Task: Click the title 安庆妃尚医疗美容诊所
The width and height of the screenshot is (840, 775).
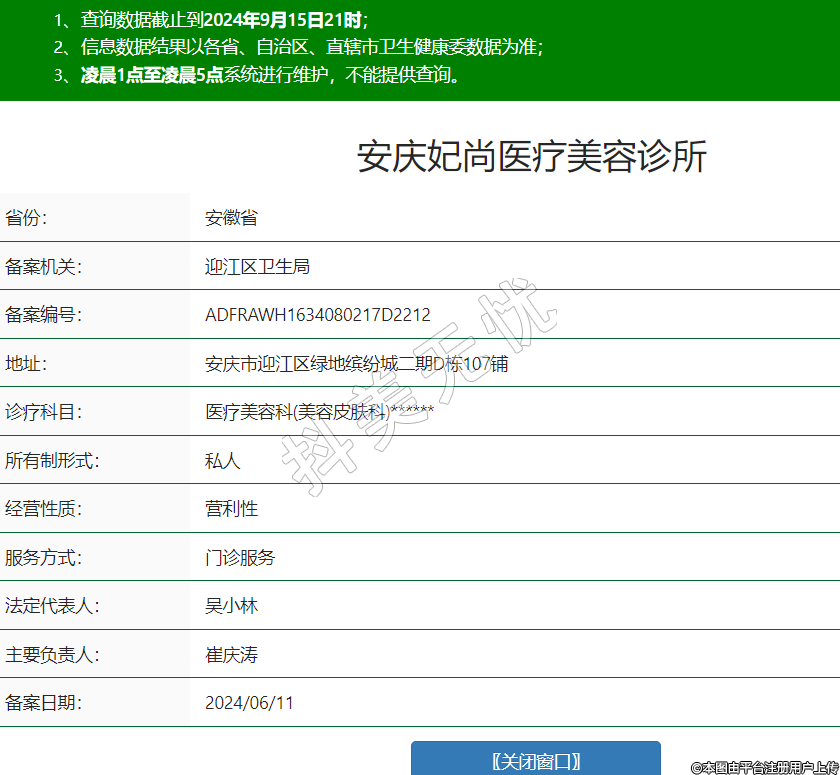Action: click(x=532, y=157)
